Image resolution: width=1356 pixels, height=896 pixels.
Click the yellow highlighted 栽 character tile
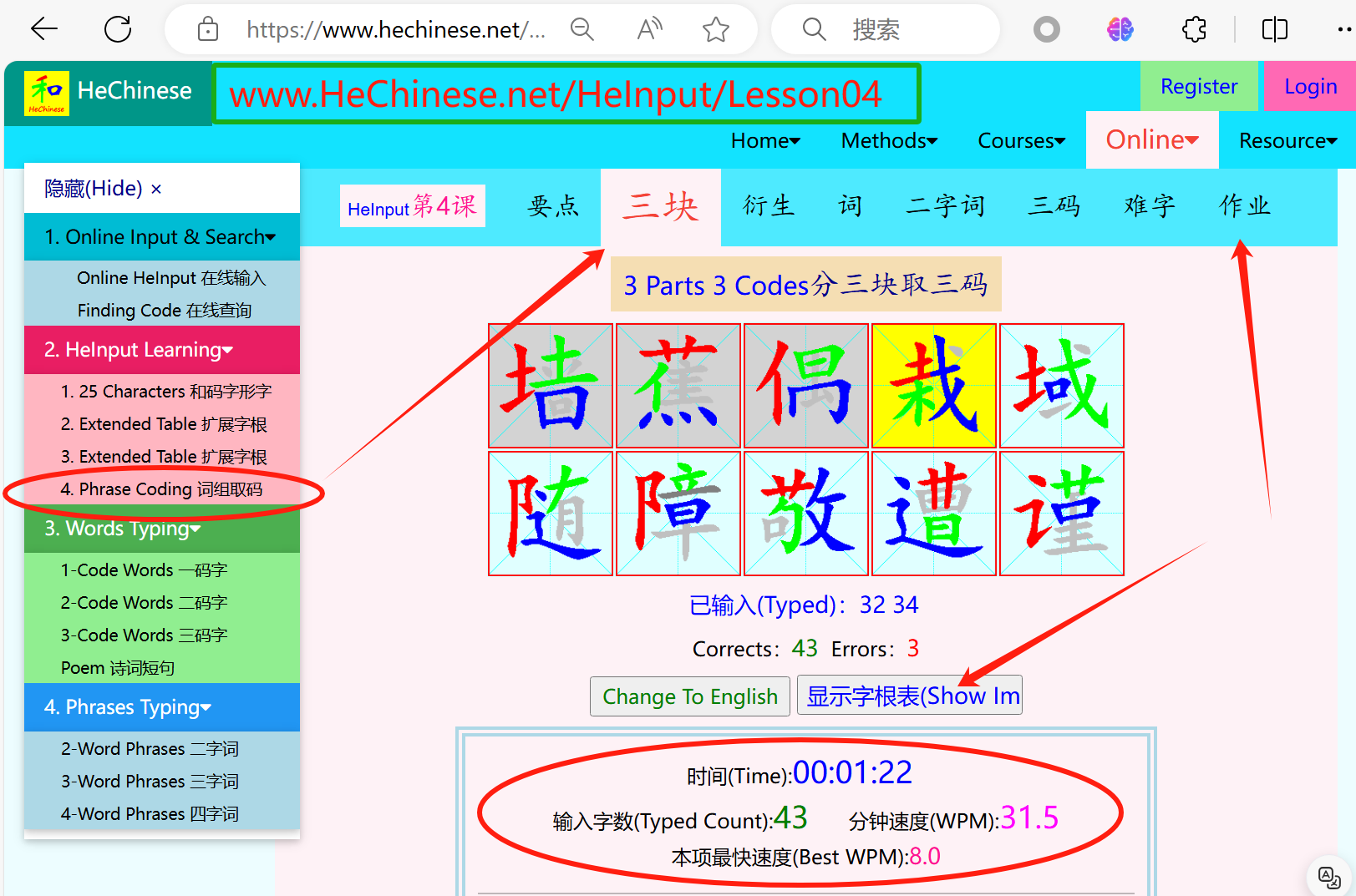point(934,386)
